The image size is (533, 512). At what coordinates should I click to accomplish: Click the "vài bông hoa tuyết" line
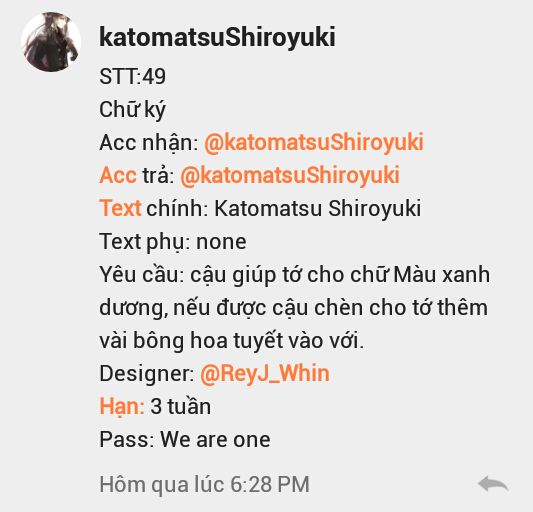231,340
